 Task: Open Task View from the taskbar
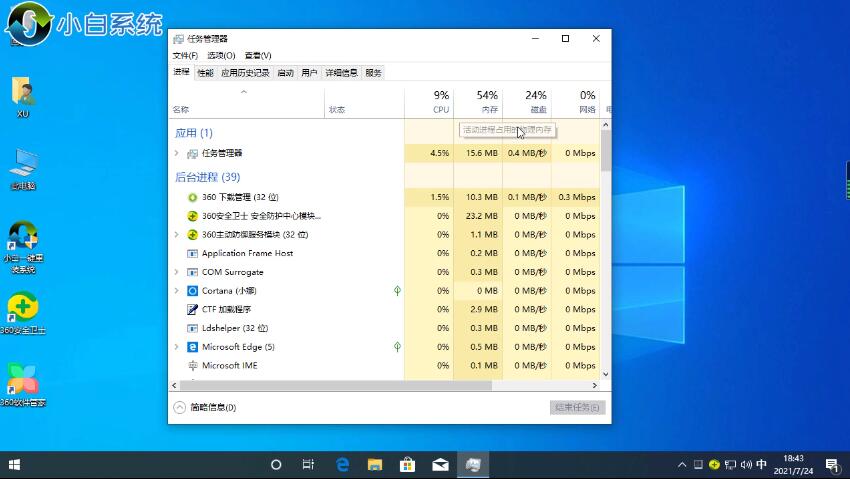coord(309,465)
